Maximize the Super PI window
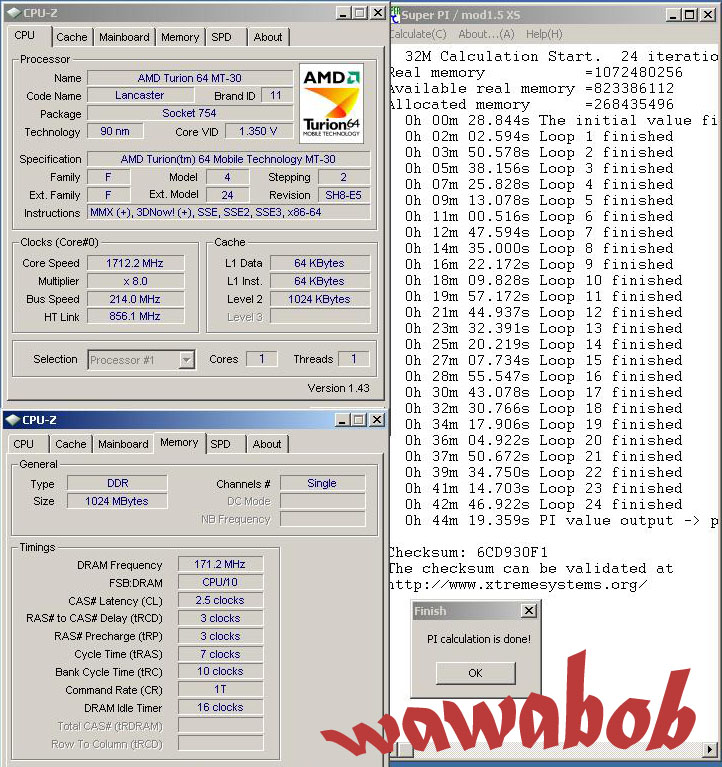 (x=690, y=15)
